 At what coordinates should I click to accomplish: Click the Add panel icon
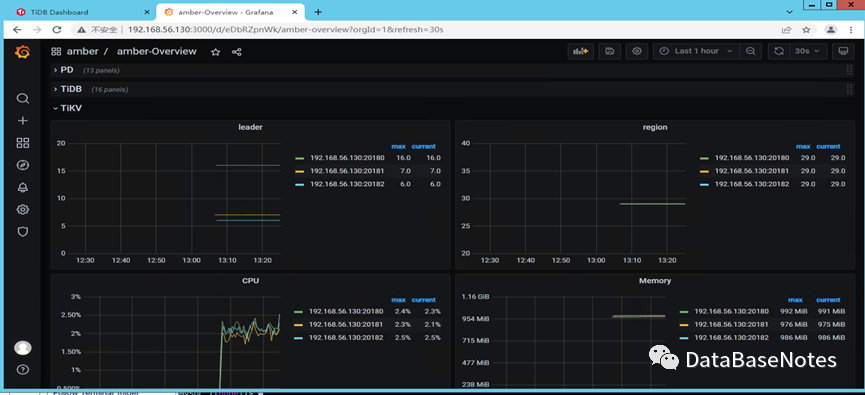pyautogui.click(x=580, y=51)
